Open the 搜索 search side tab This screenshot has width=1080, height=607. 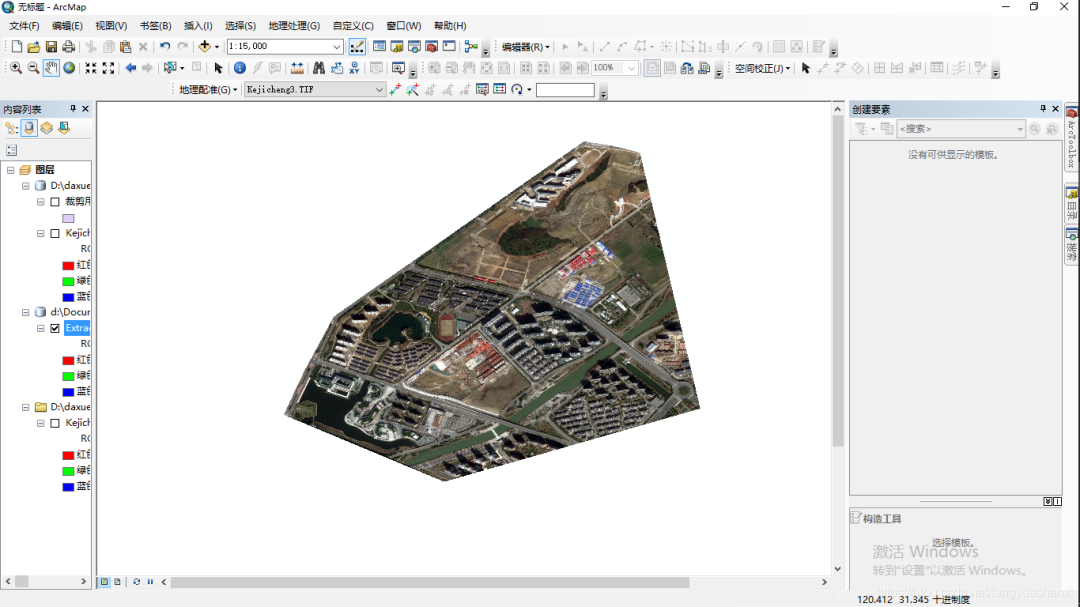(x=1072, y=246)
